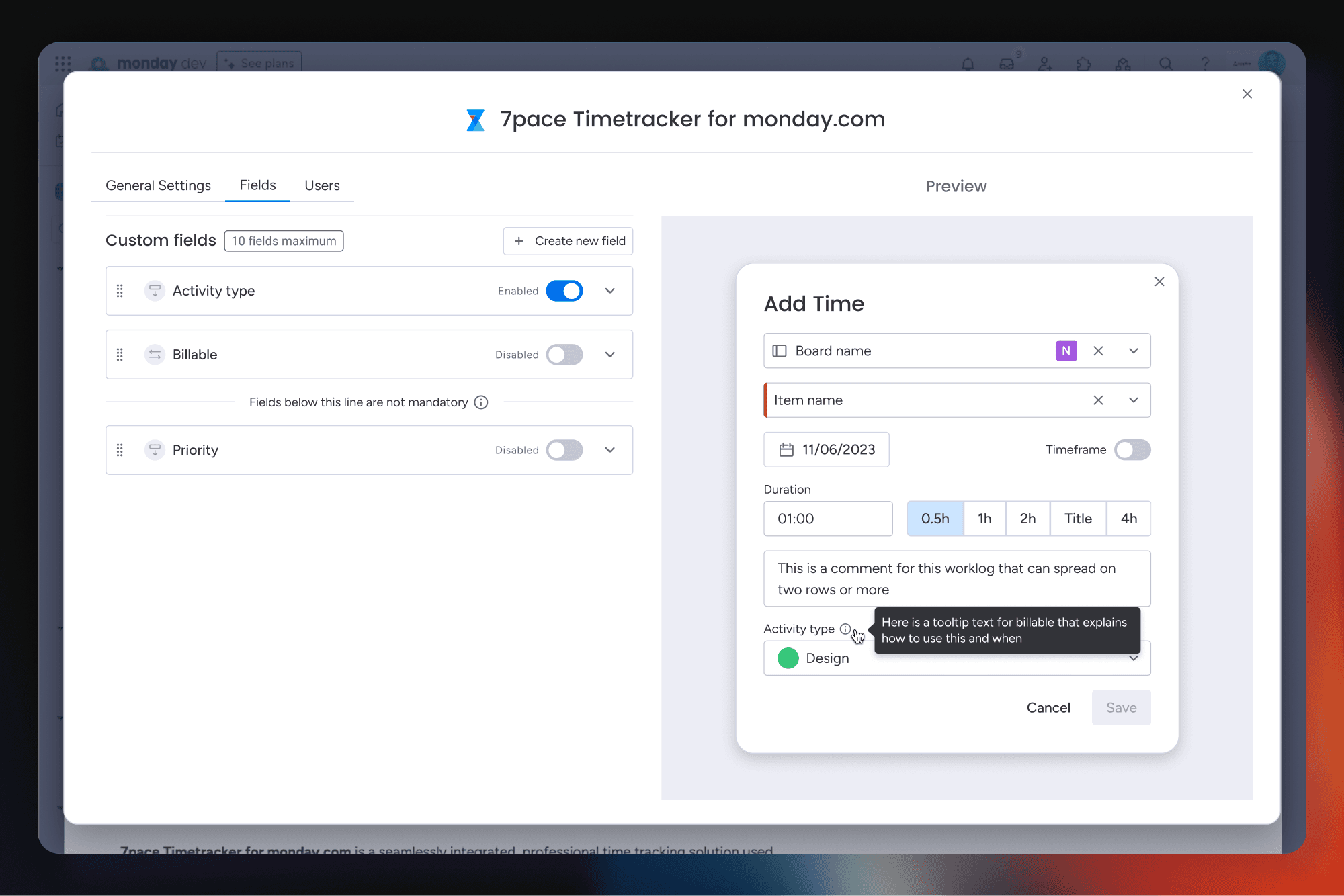Image resolution: width=1344 pixels, height=896 pixels.
Task: Expand the Activity type field row
Action: (610, 291)
